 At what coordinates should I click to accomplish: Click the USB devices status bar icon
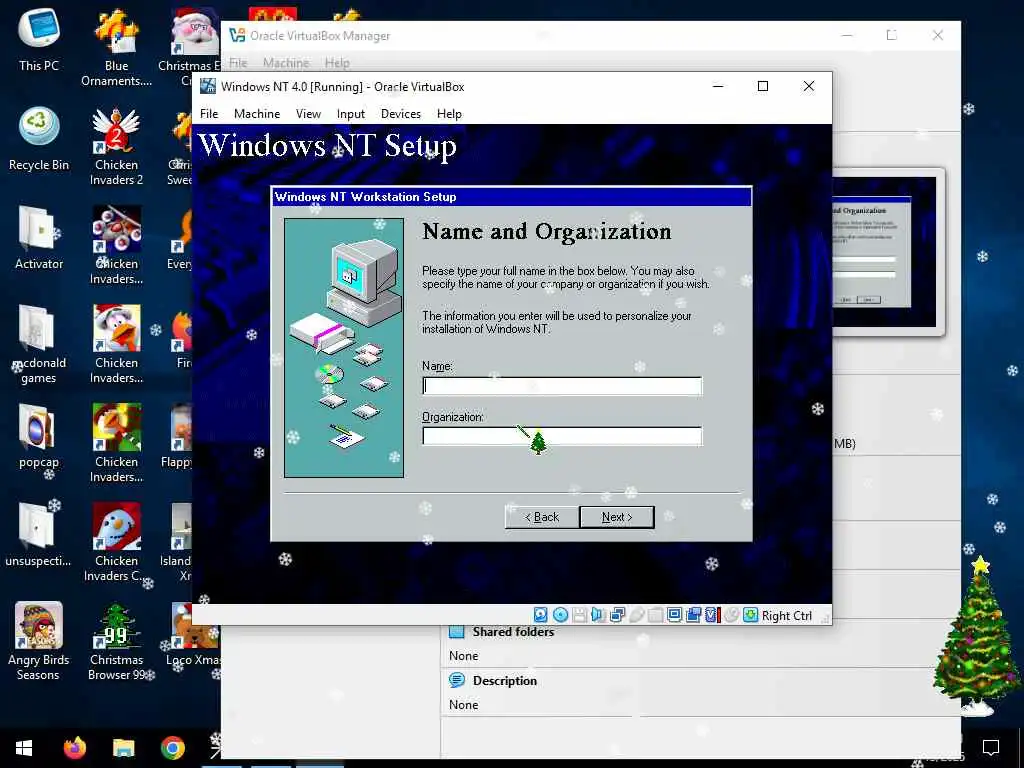[637, 615]
